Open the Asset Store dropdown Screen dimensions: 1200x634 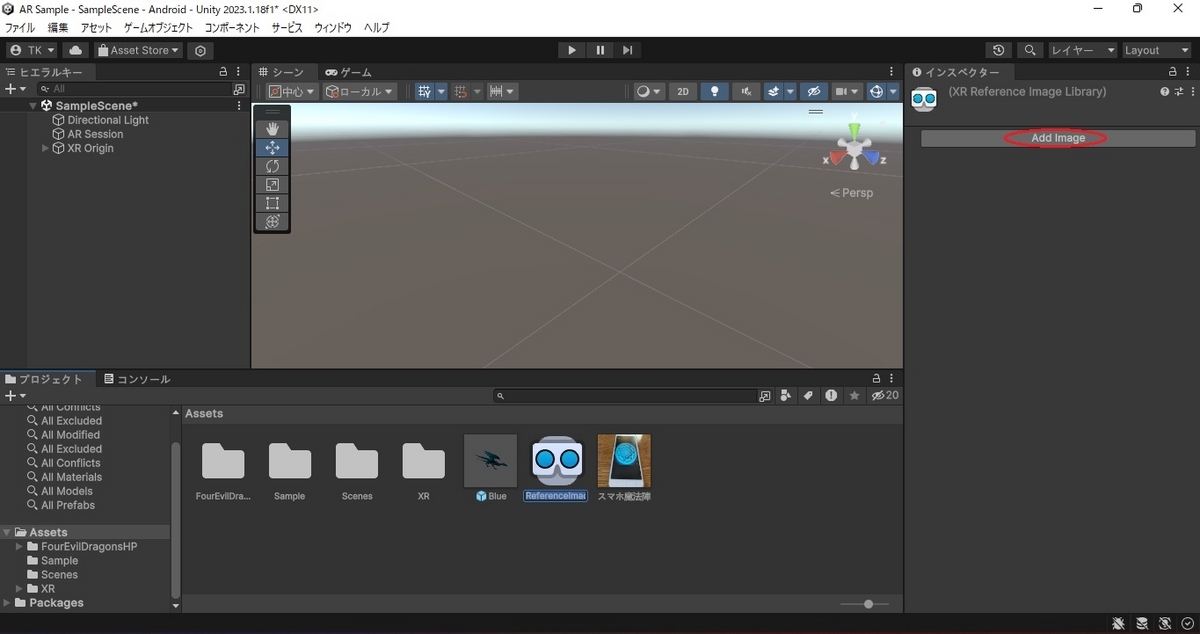click(138, 50)
